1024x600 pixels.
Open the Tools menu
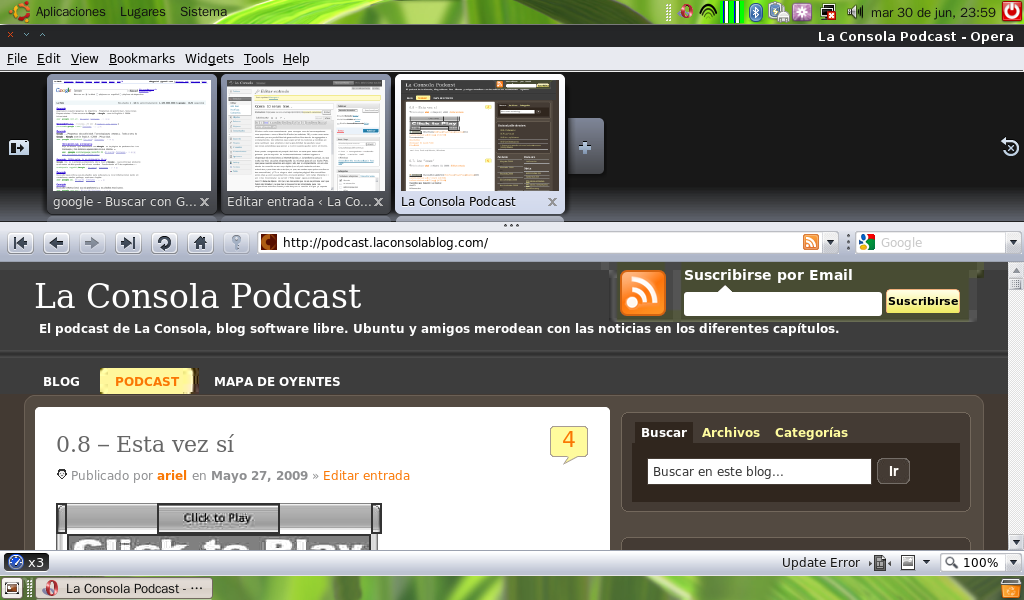[259, 59]
